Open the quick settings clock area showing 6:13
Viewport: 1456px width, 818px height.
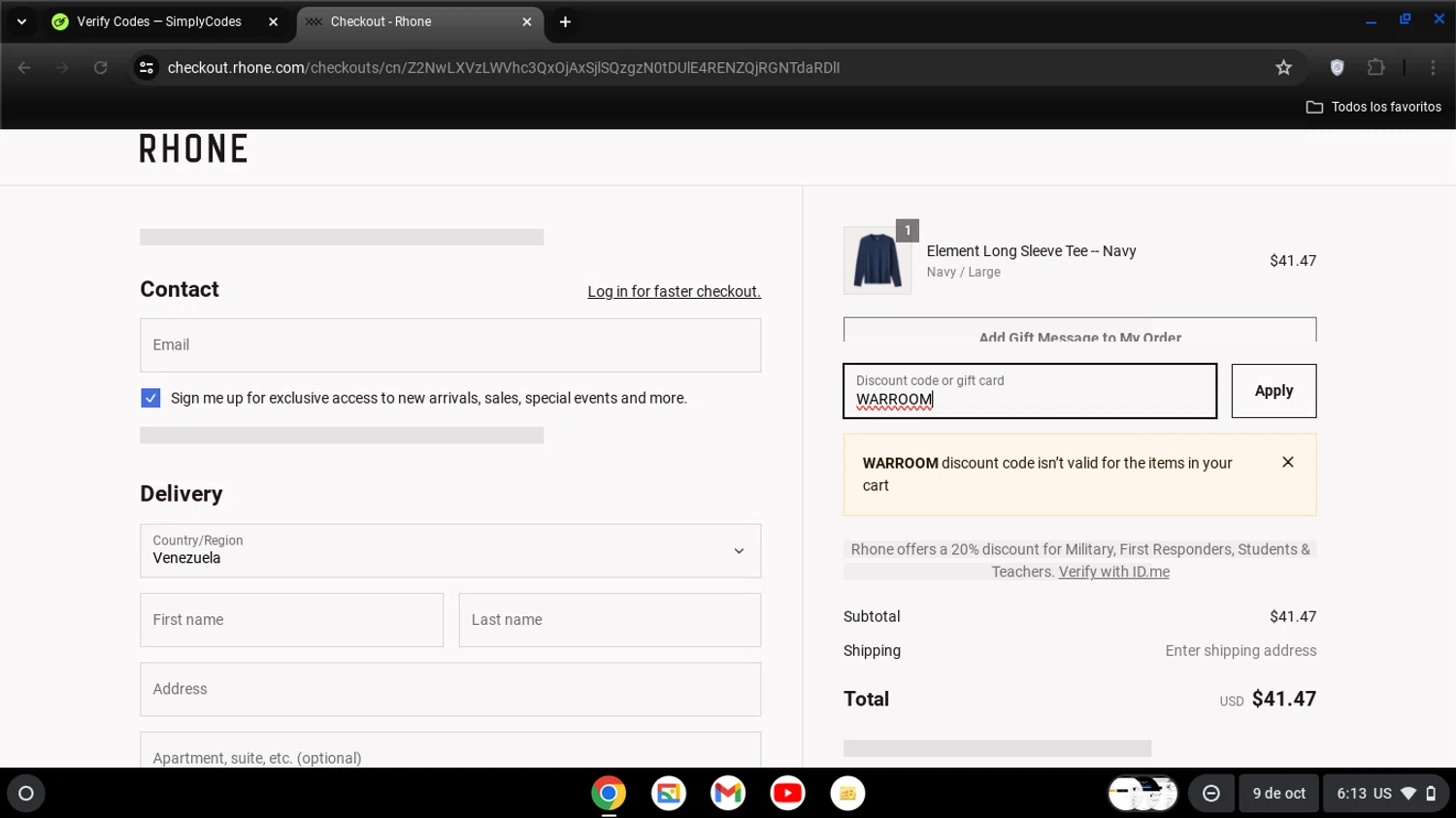(x=1386, y=794)
